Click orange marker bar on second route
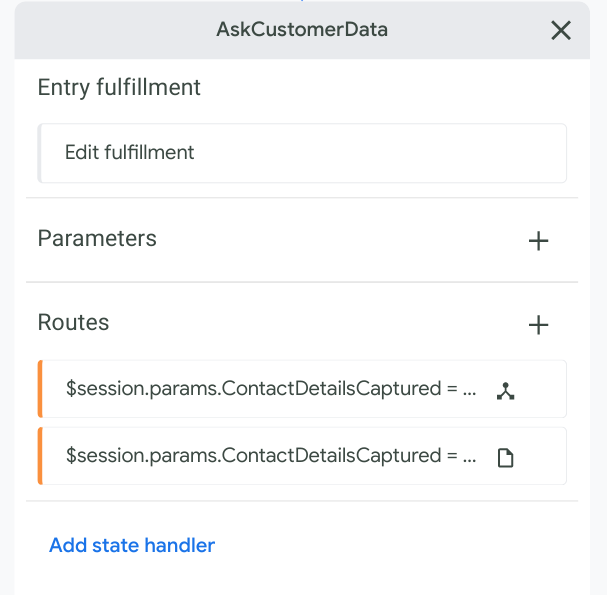Viewport: 607px width, 595px height. click(x=40, y=456)
